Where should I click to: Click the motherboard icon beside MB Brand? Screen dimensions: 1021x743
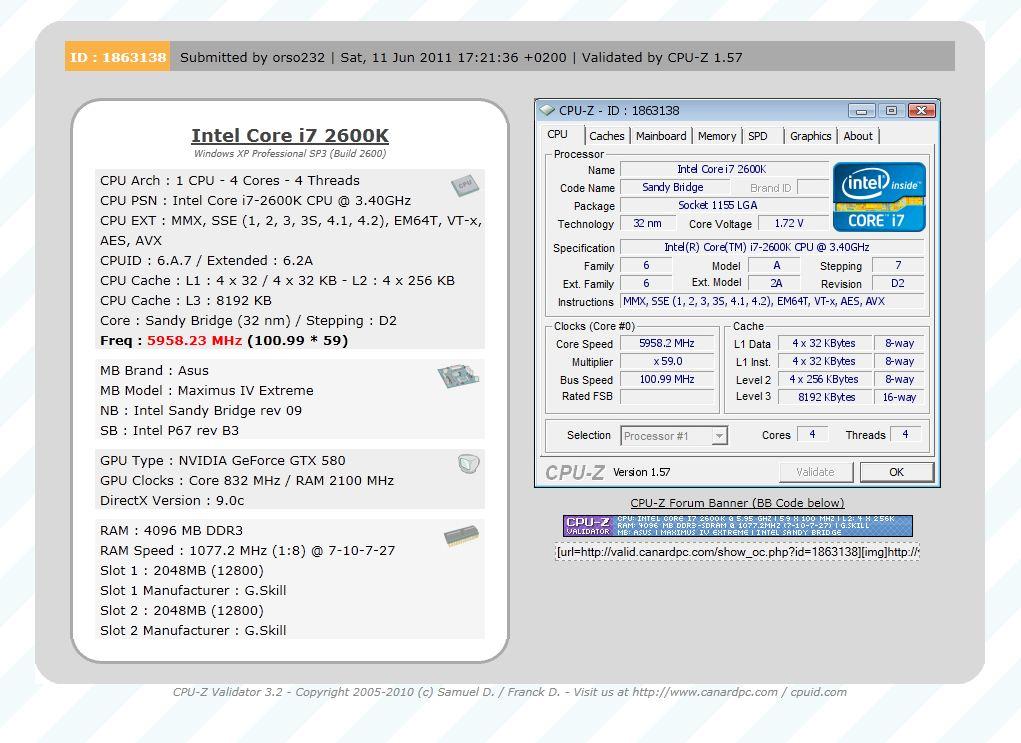point(458,376)
